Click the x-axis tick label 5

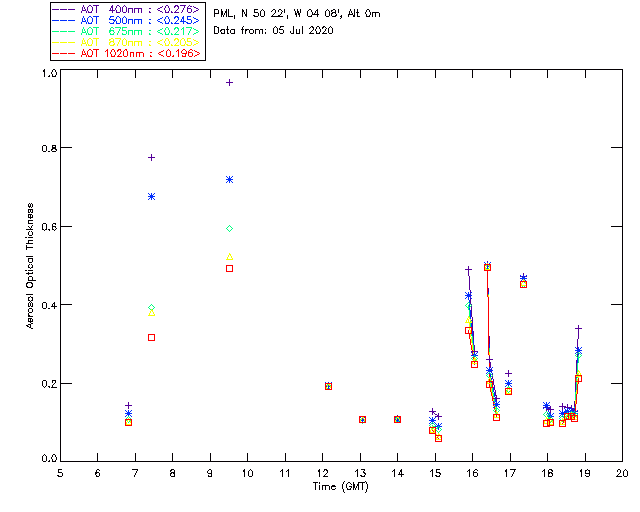pos(60,473)
